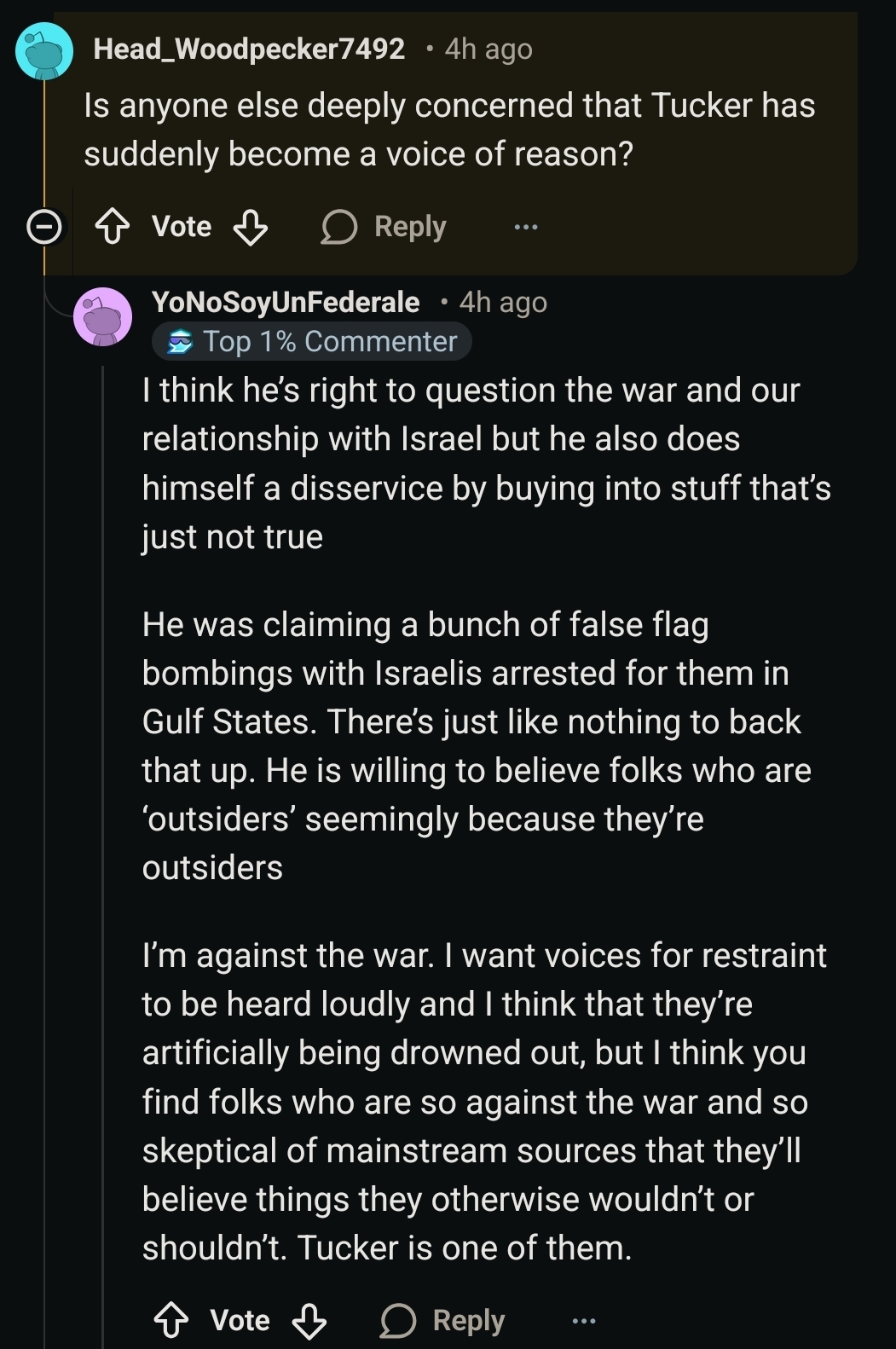The height and width of the screenshot is (1349, 896).
Task: Open Head_Woodpecker7492's avatar
Action: 44,51
